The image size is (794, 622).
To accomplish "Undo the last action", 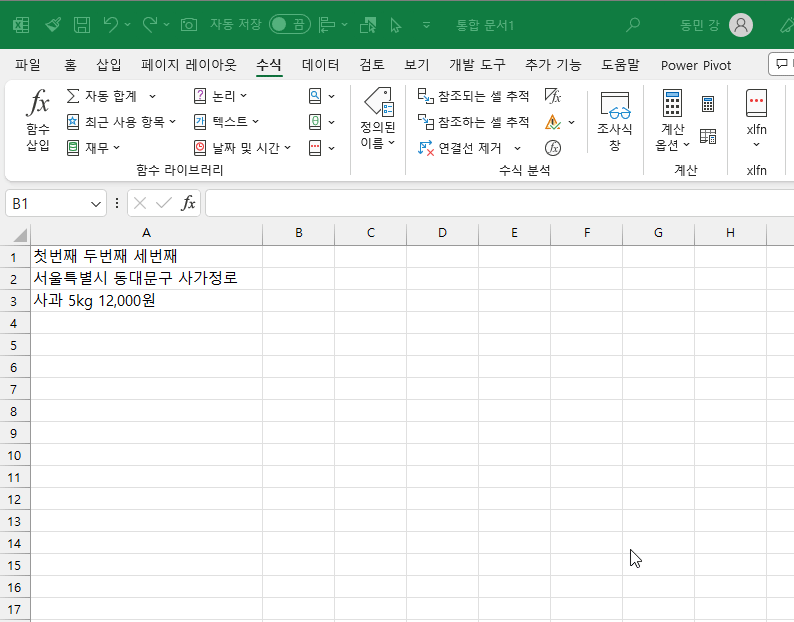I will 111,24.
